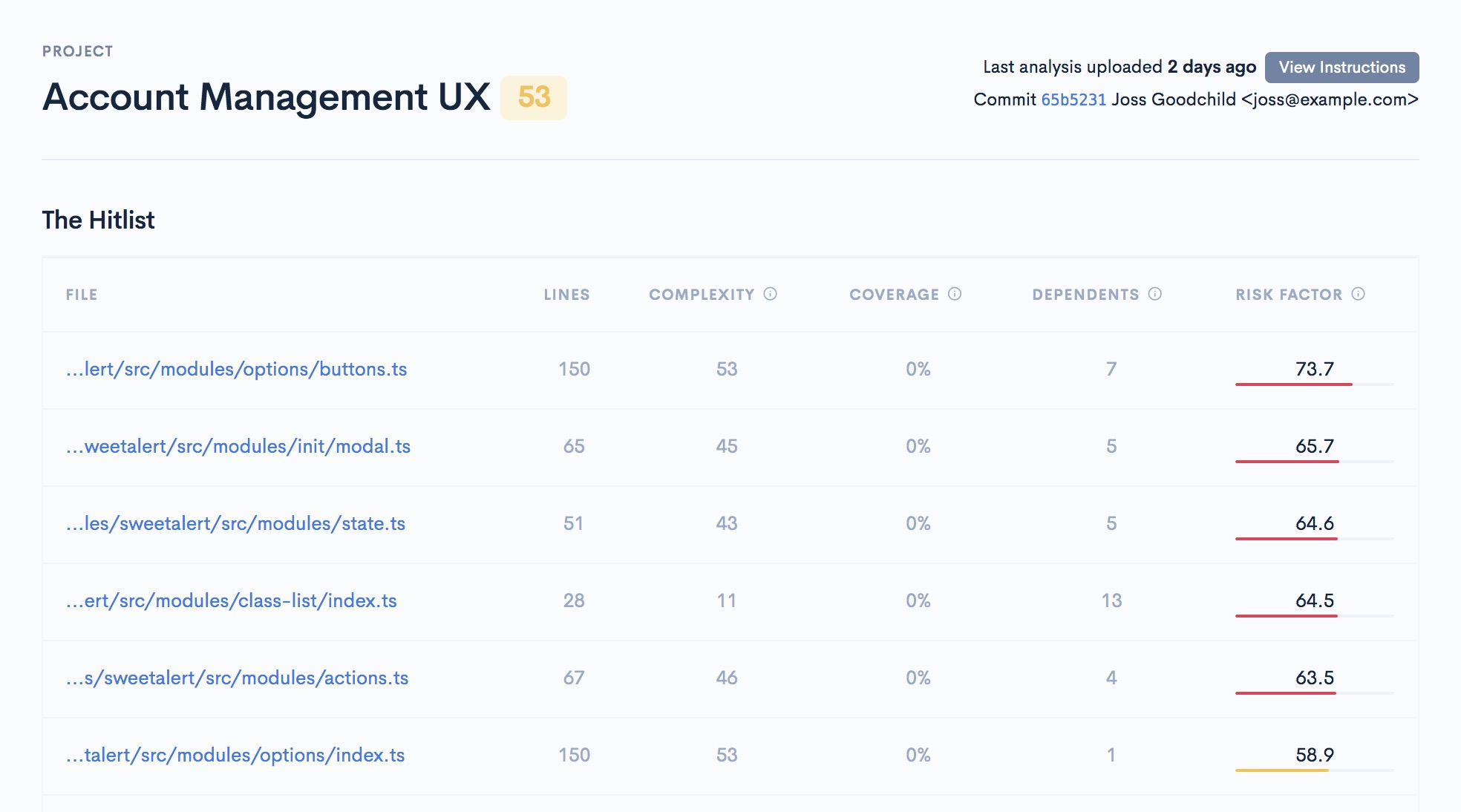Viewport: 1461px width, 812px height.
Task: Open the class-list/index.ts file link
Action: pyautogui.click(x=231, y=600)
